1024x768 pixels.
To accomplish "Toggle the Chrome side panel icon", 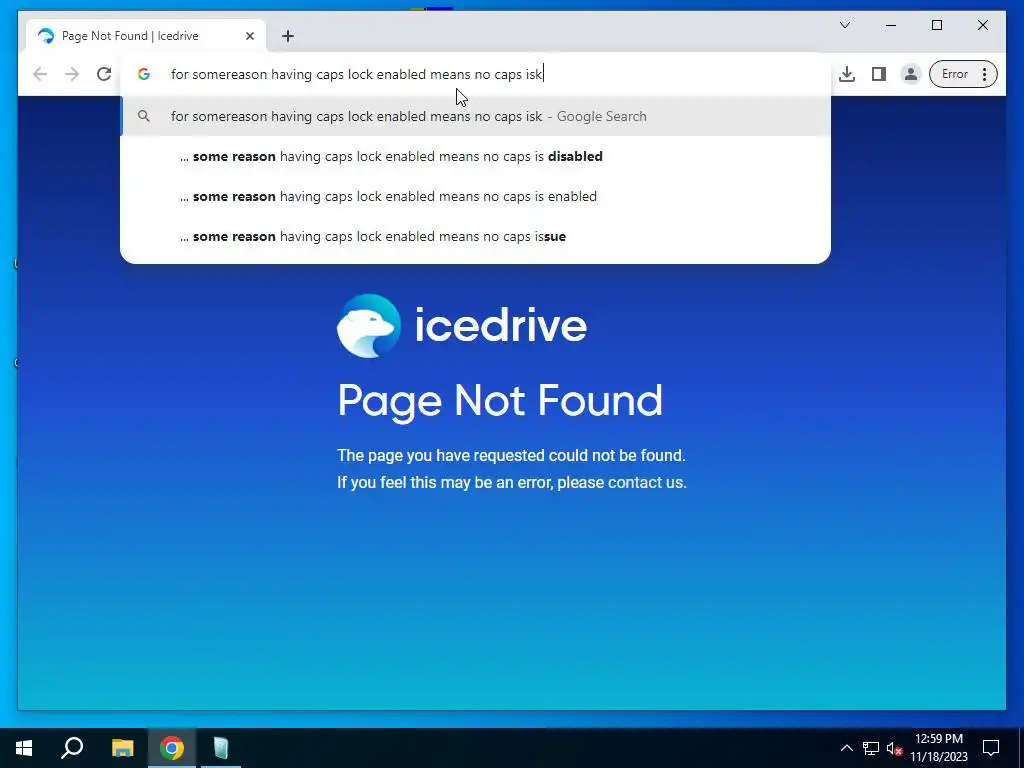I will pyautogui.click(x=879, y=74).
